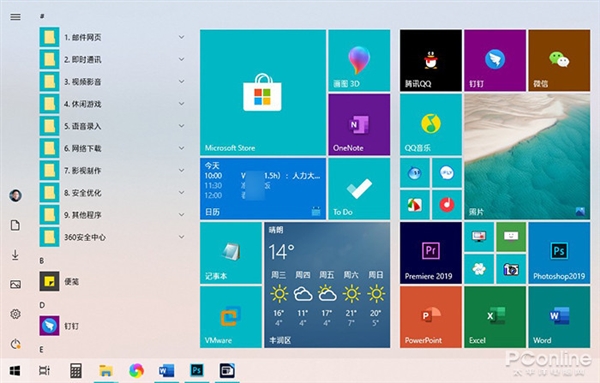
Task: Open the Microsoft Store tile
Action: click(x=262, y=92)
